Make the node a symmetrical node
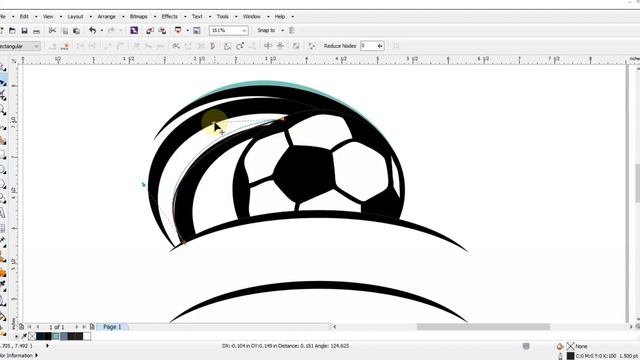Image resolution: width=640 pixels, height=360 pixels. [160, 46]
